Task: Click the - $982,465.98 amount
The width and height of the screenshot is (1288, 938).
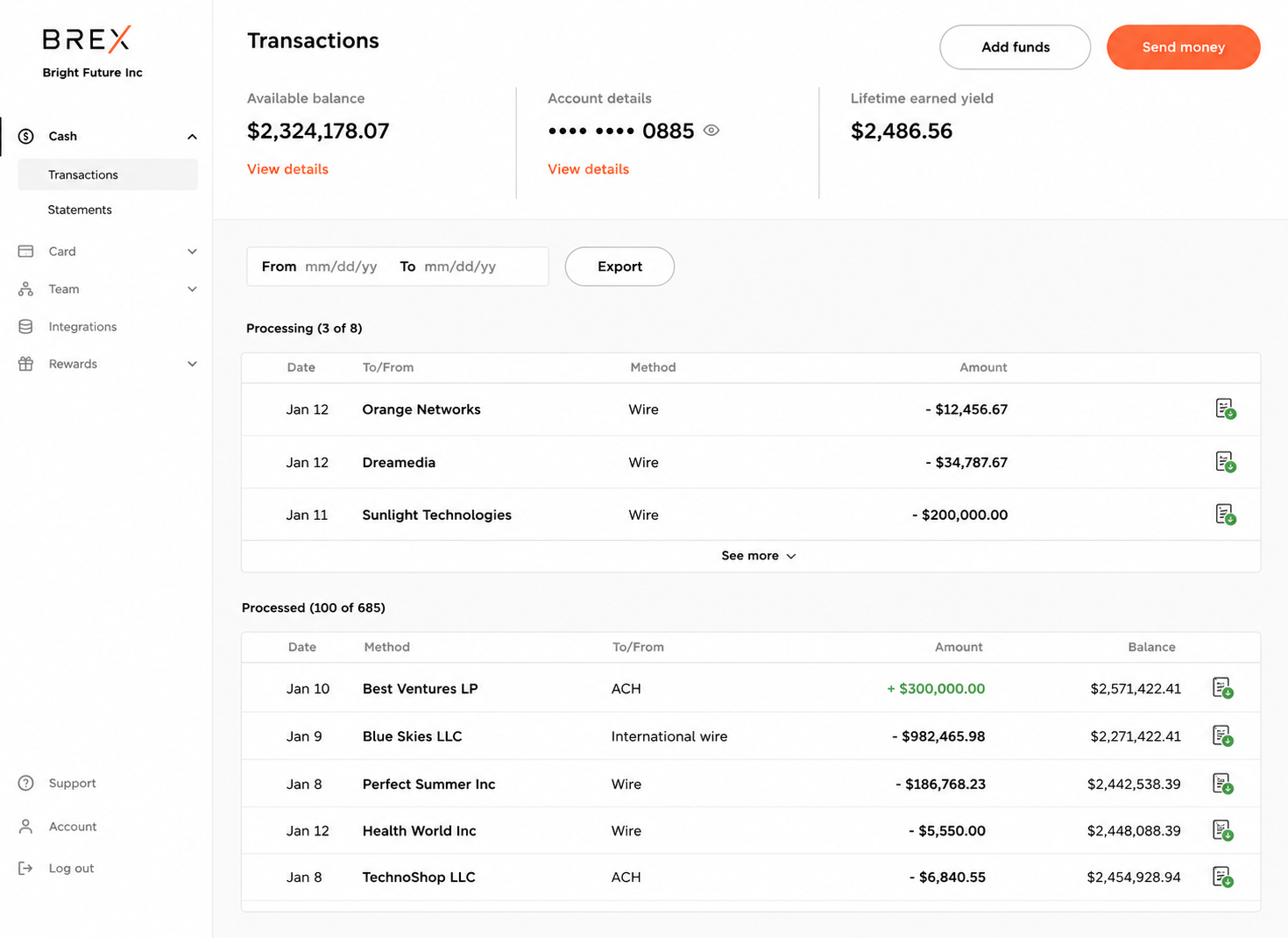Action: point(938,736)
